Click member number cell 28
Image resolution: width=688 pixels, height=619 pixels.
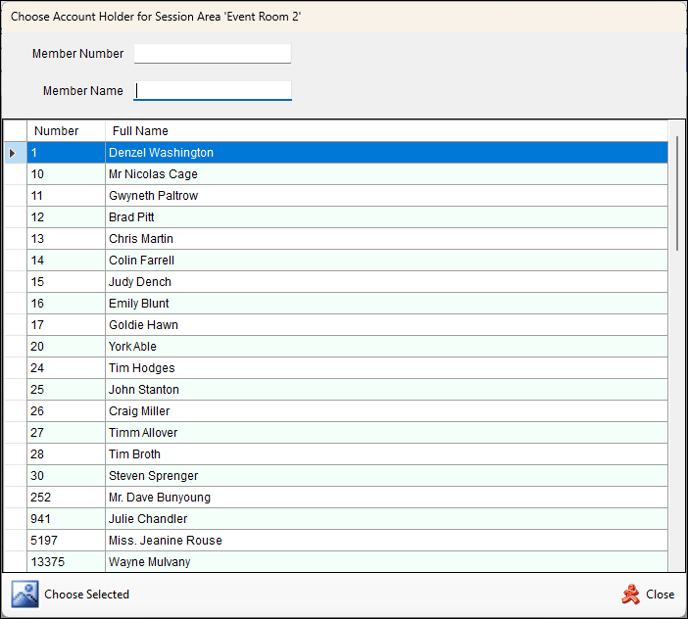click(66, 454)
